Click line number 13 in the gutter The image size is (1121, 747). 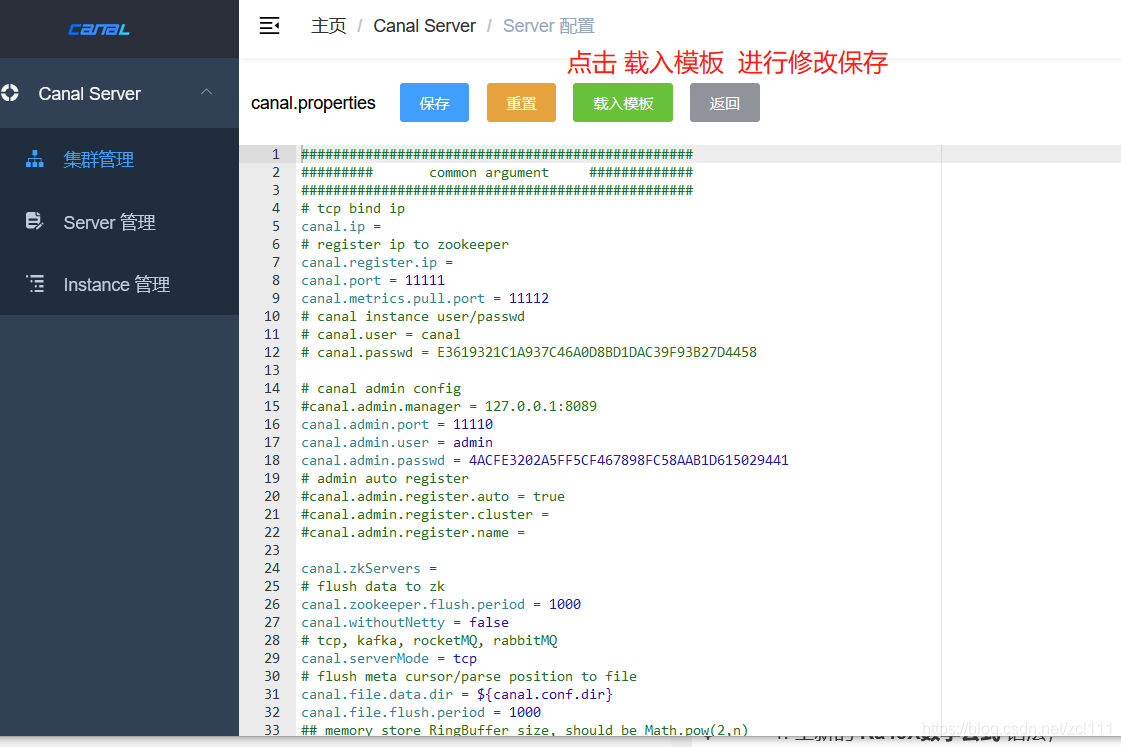click(272, 370)
